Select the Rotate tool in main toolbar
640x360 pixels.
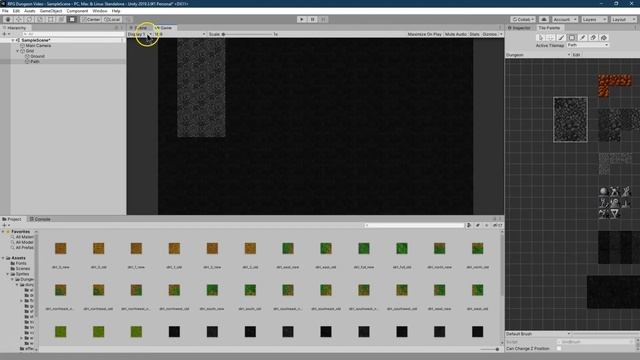tap(29, 19)
